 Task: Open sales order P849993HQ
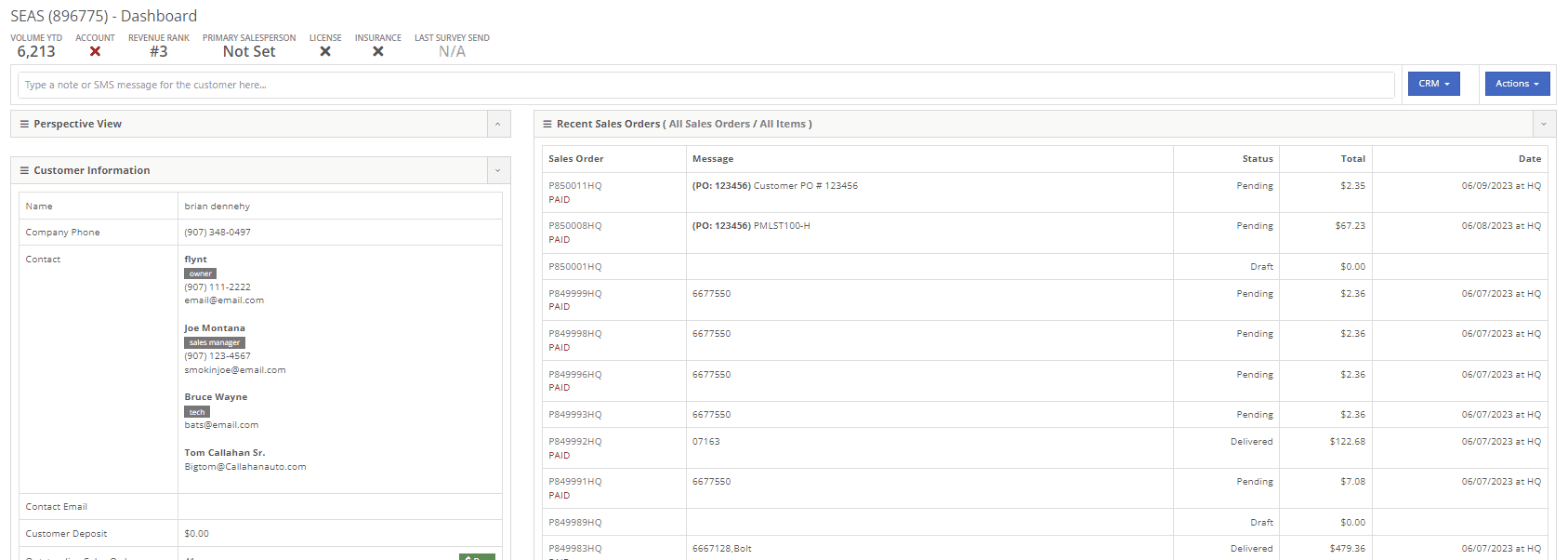[x=575, y=415]
